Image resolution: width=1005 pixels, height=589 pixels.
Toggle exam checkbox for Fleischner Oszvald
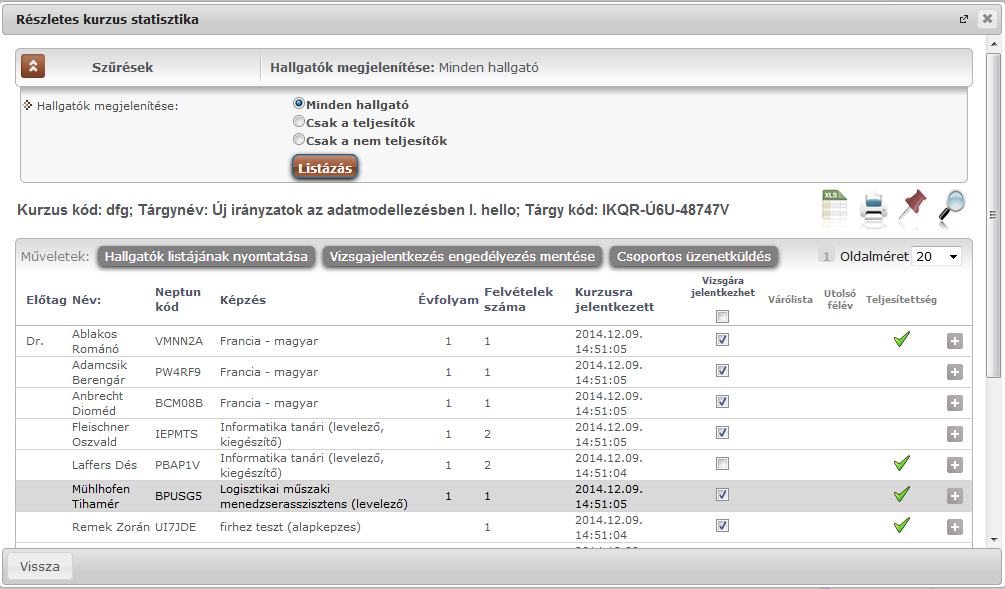pos(722,433)
